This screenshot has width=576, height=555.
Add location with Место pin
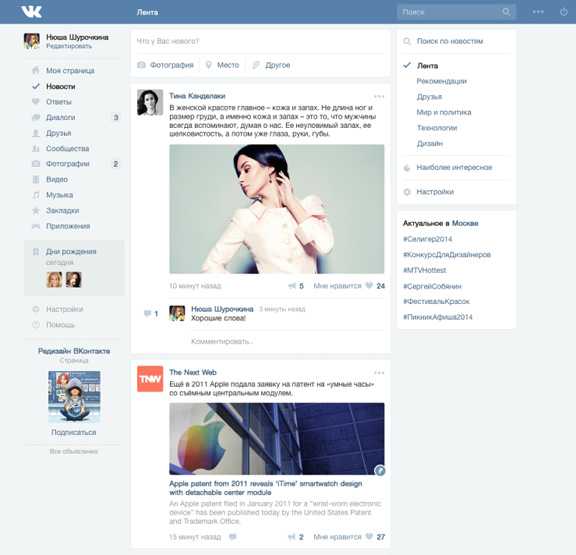pos(209,65)
